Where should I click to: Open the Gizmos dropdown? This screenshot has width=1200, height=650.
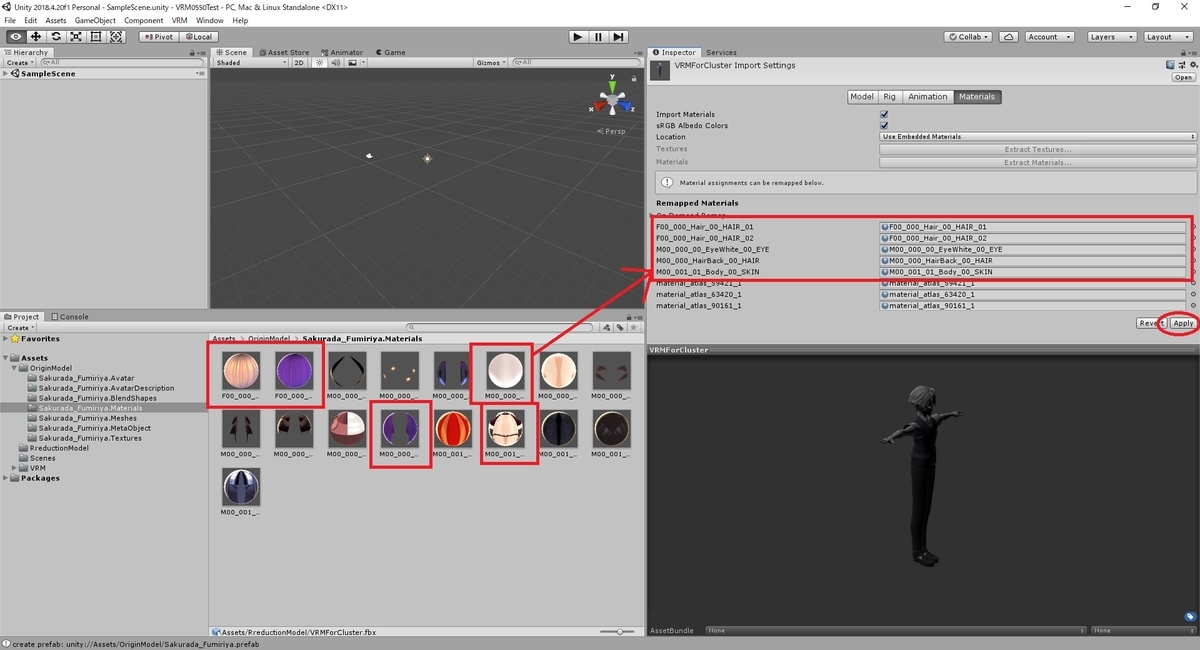(491, 63)
